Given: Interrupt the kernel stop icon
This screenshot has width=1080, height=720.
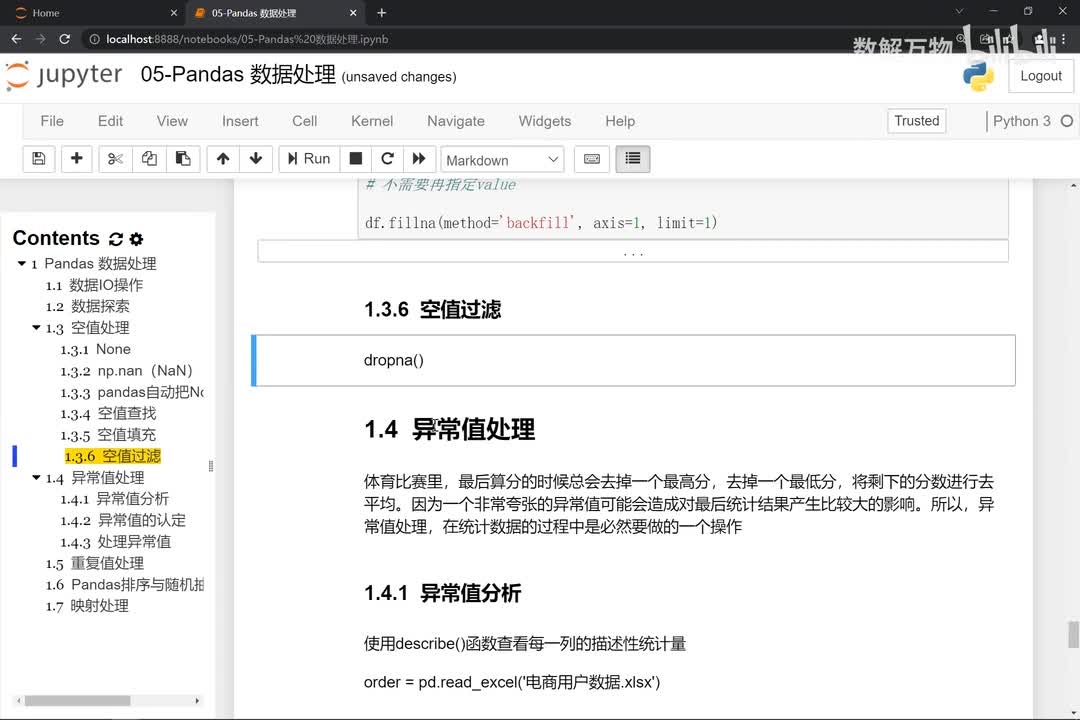Looking at the screenshot, I should pos(355,159).
